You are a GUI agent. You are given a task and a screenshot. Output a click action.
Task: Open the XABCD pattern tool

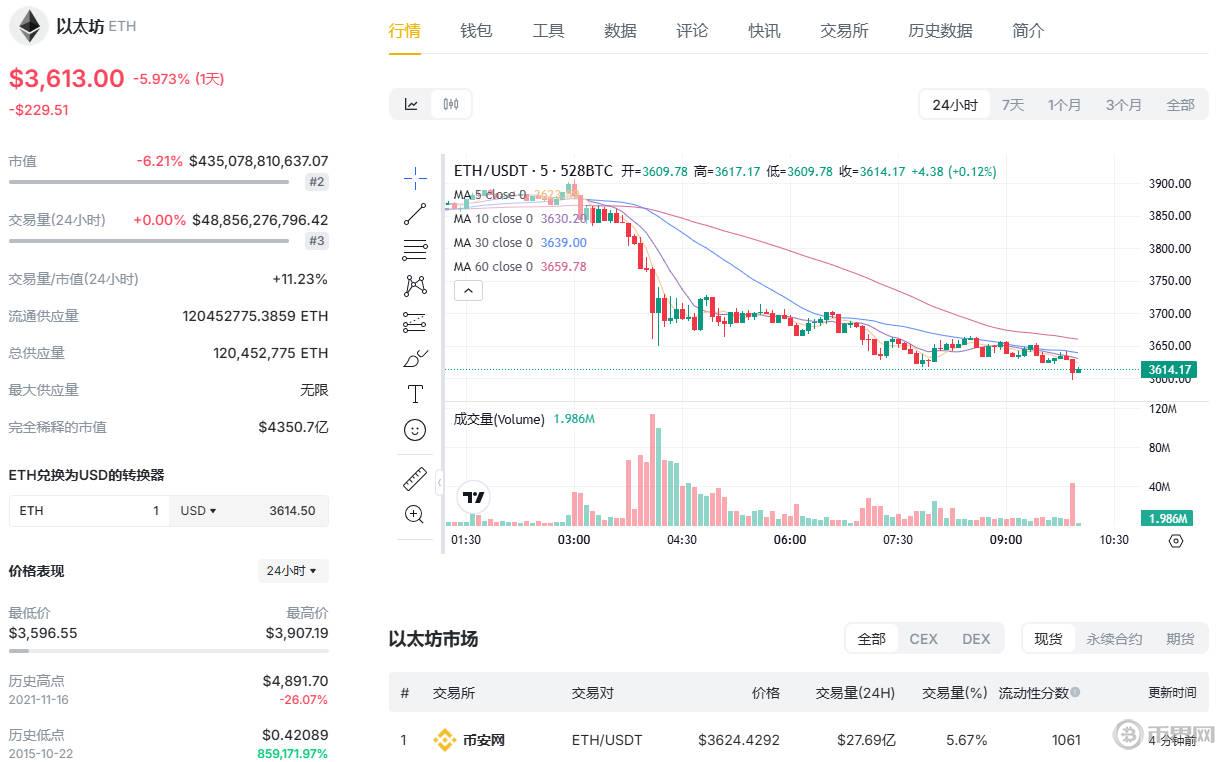[415, 286]
